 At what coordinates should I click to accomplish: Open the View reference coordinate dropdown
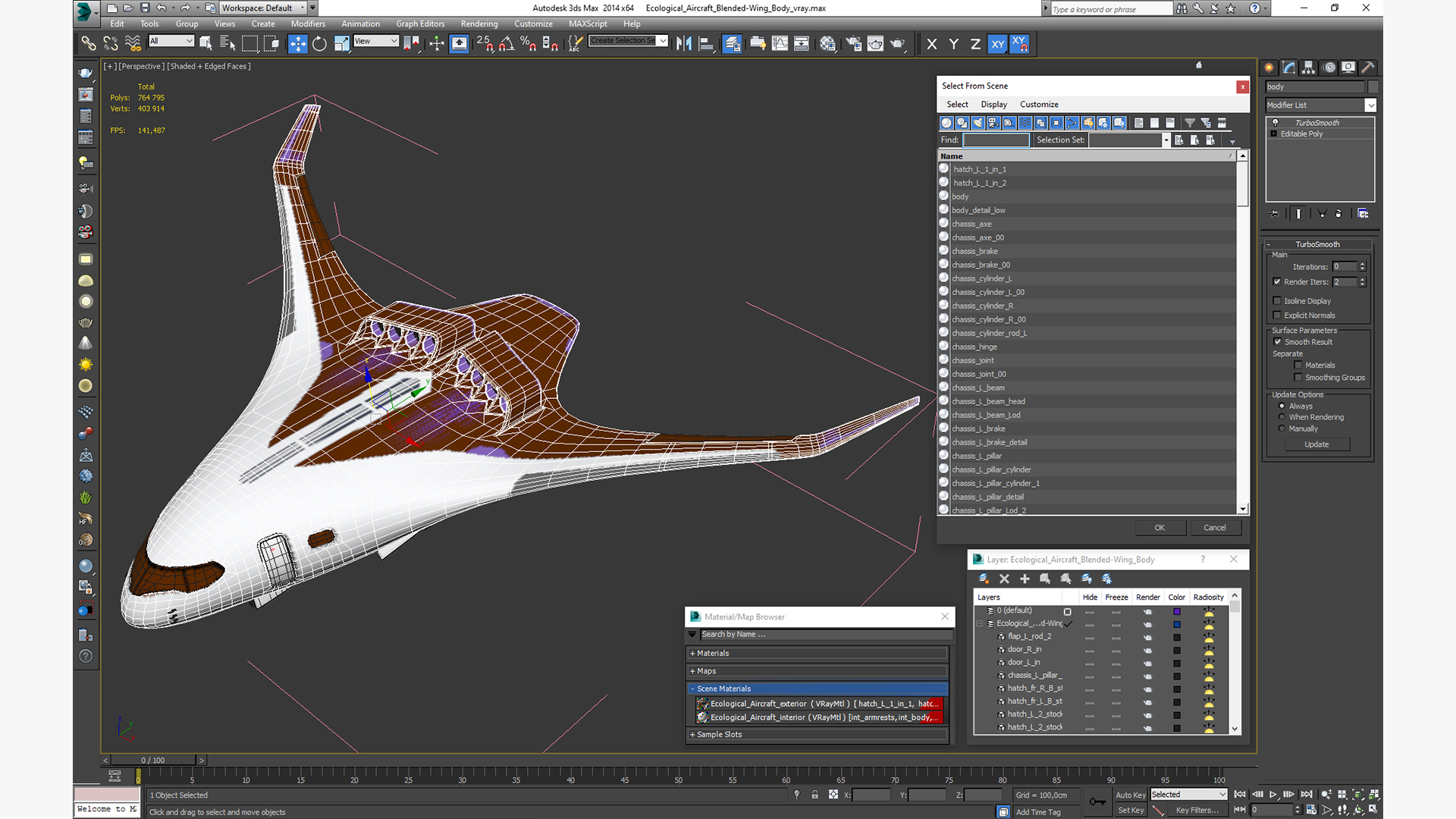coord(376,41)
